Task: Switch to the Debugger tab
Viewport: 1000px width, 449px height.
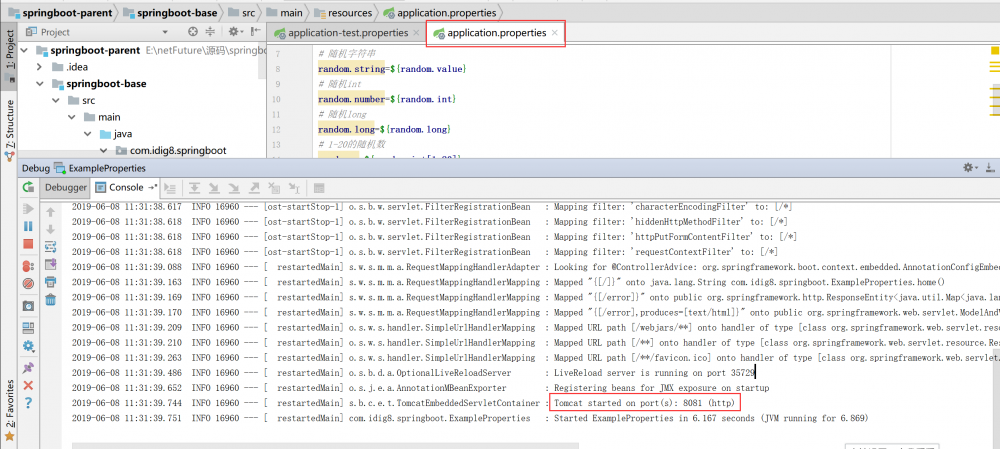Action: pos(66,188)
